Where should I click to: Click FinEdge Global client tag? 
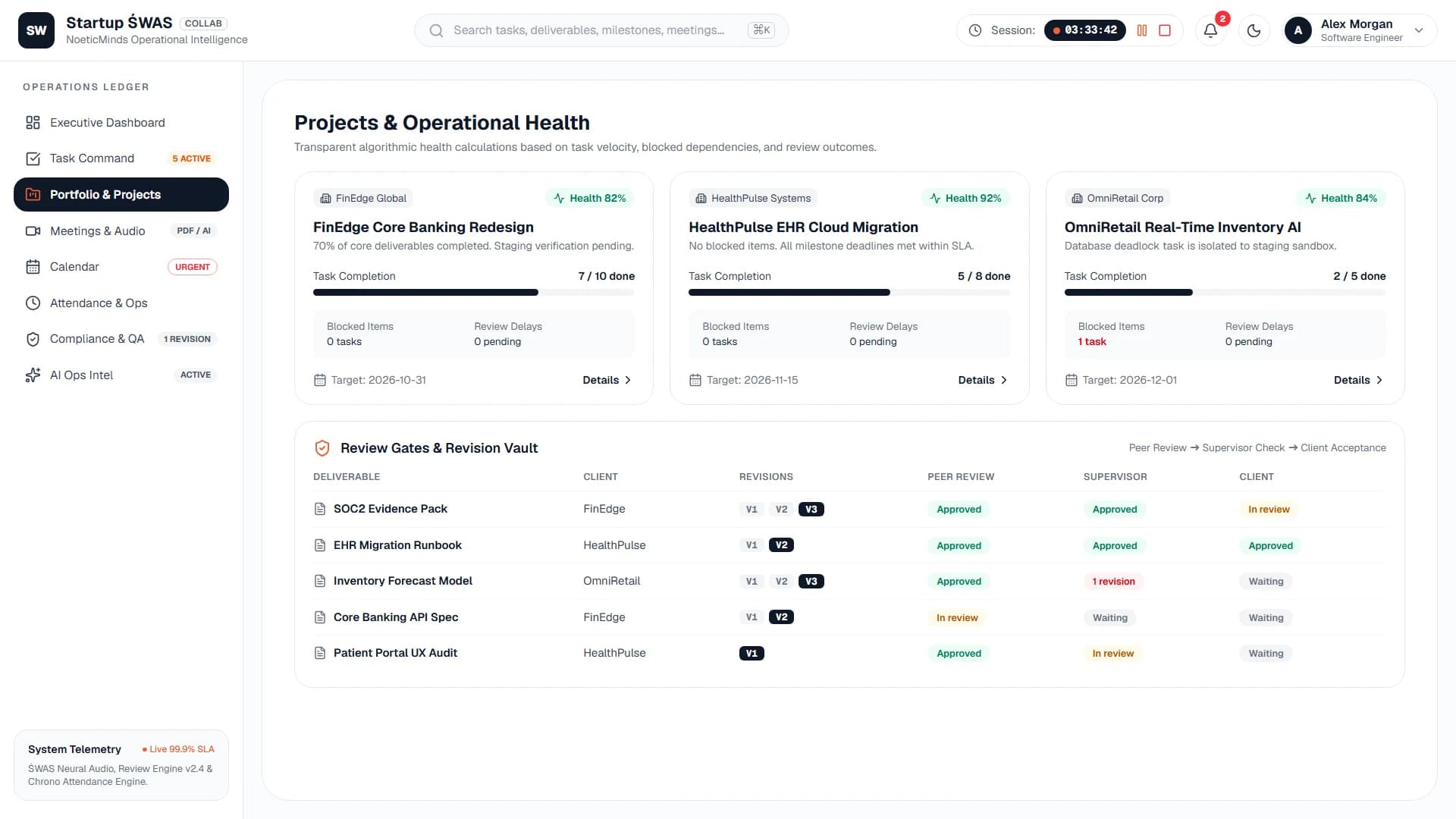363,198
